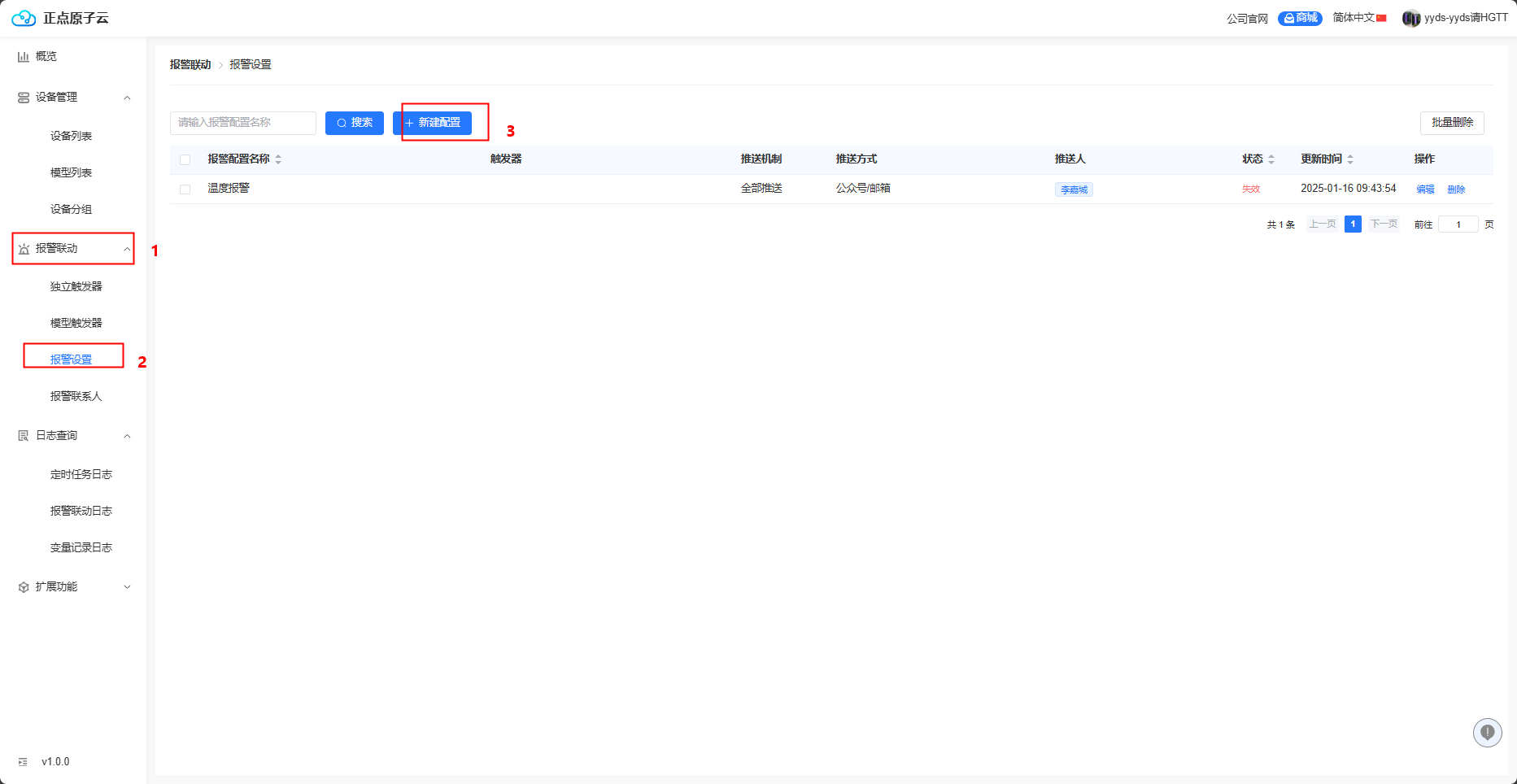Image resolution: width=1517 pixels, height=784 pixels.
Task: Expand the 扩展功能 menu chevron
Action: [x=127, y=587]
